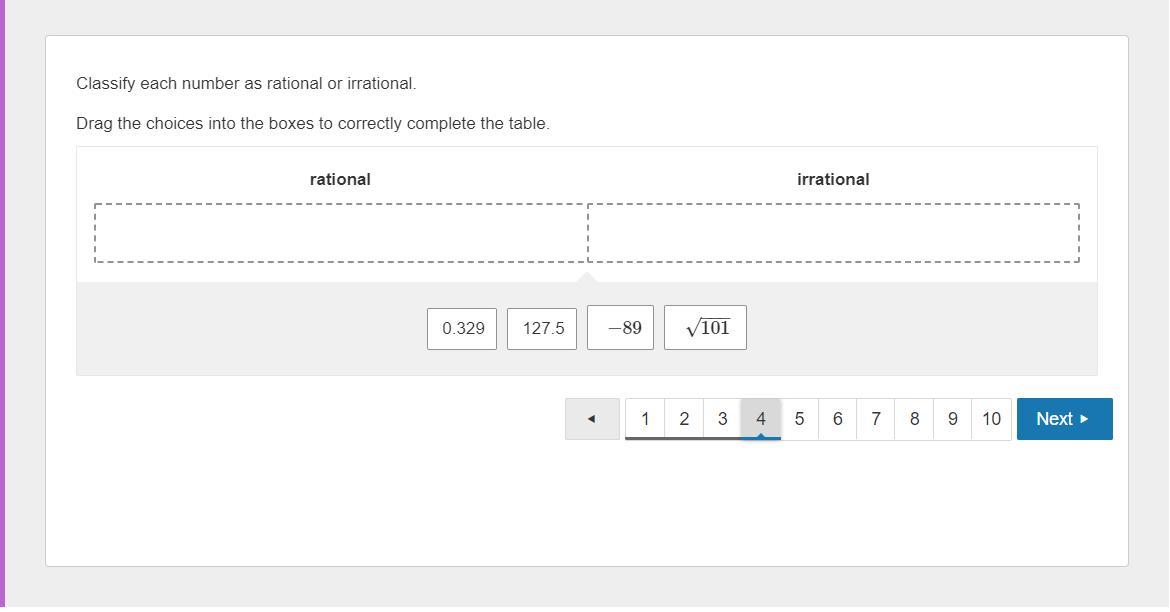The image size is (1170, 612).
Task: Click the previous page arrow button
Action: (x=592, y=419)
